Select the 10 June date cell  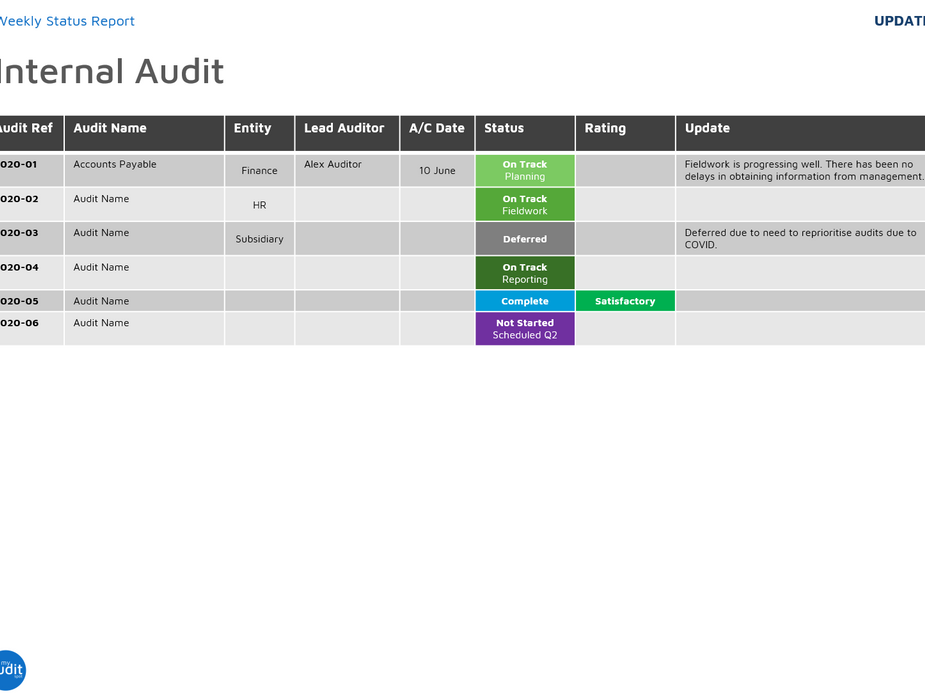(437, 171)
